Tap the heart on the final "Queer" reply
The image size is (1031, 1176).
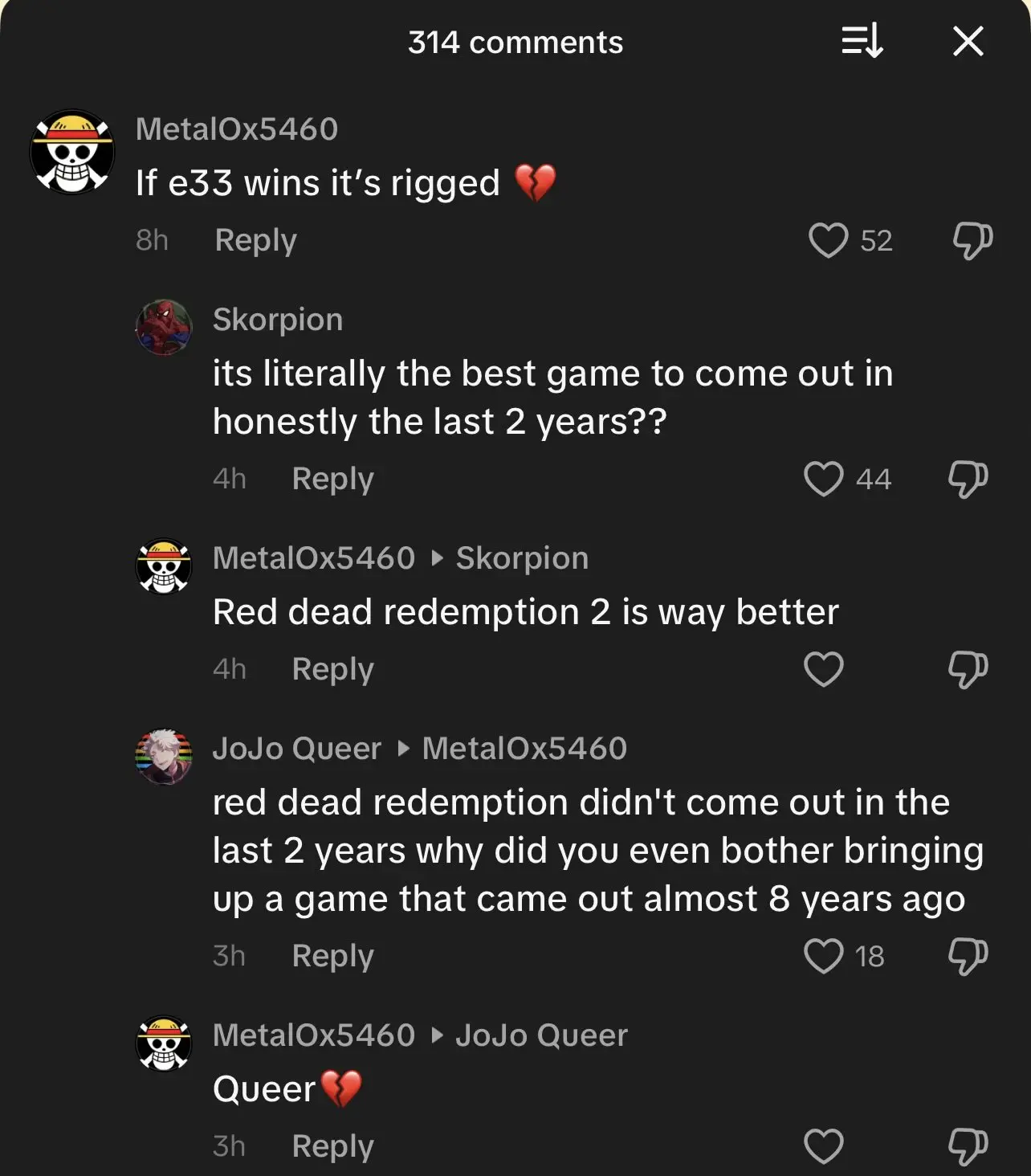pos(824,1146)
